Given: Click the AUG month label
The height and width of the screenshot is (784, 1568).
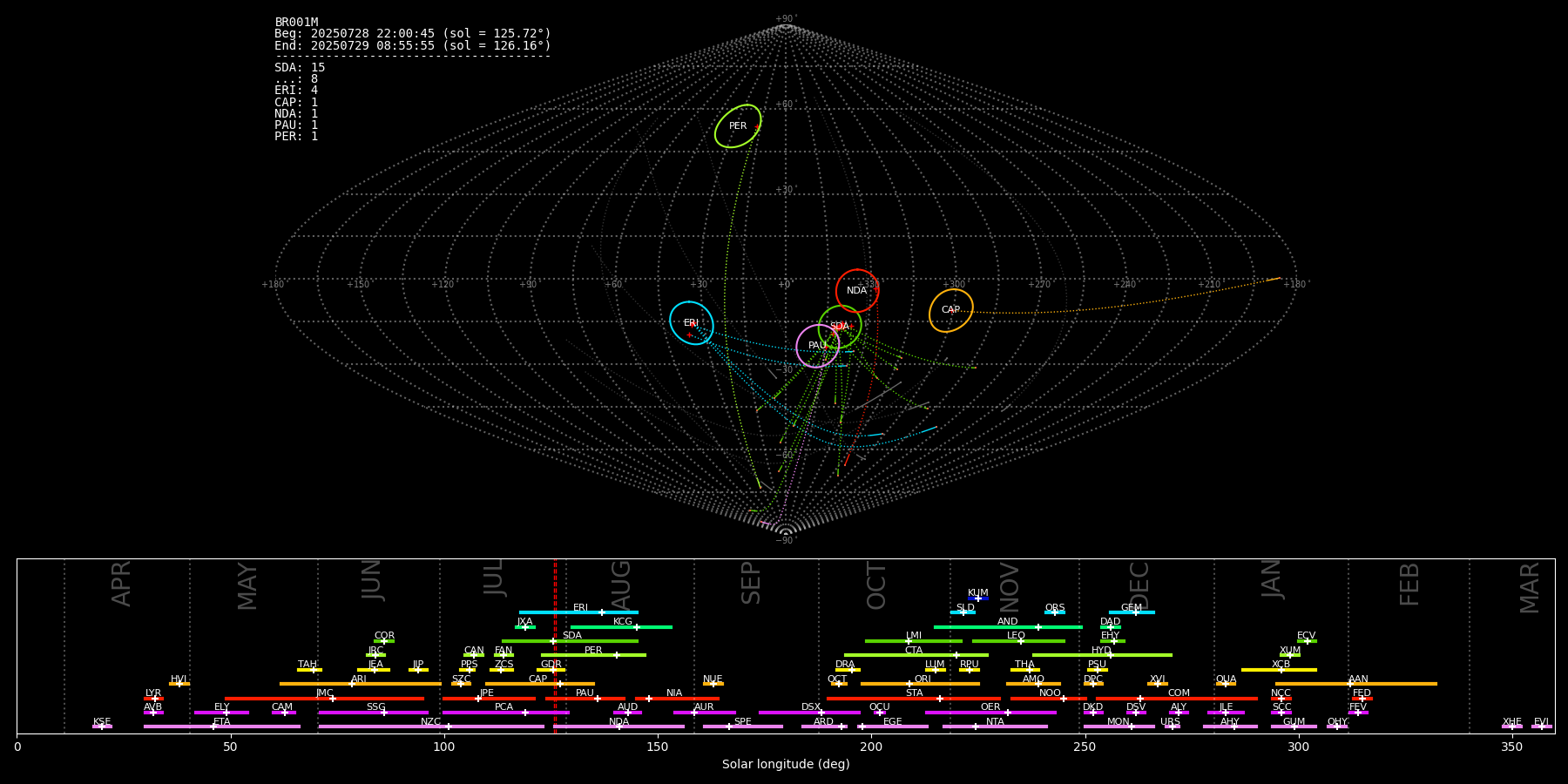Looking at the screenshot, I should coord(620,585).
